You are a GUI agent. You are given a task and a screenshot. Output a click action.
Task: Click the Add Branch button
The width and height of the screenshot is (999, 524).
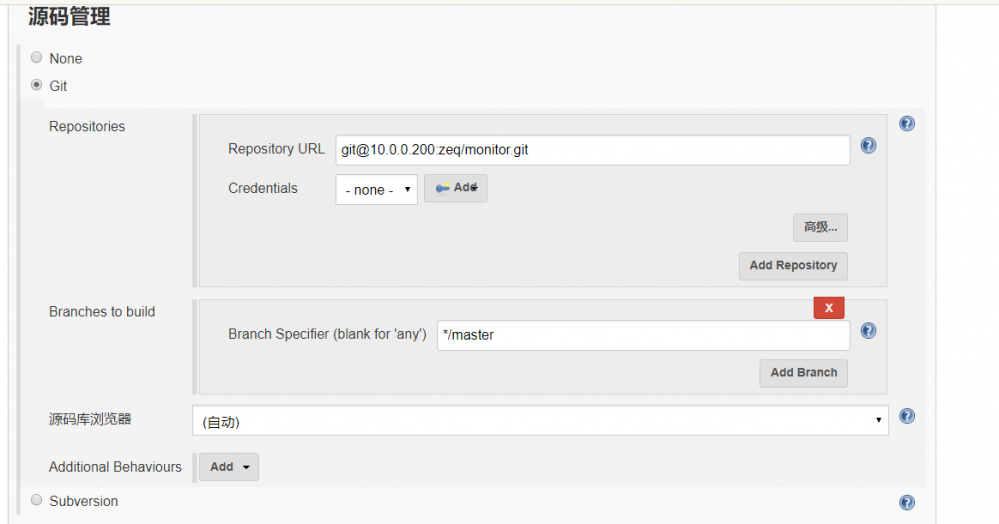pos(803,373)
